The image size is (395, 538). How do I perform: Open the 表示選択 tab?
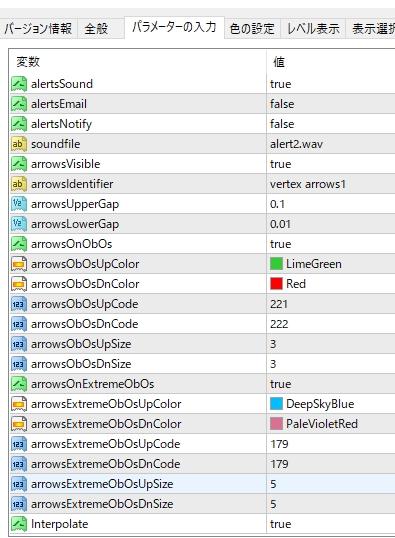[371, 28]
